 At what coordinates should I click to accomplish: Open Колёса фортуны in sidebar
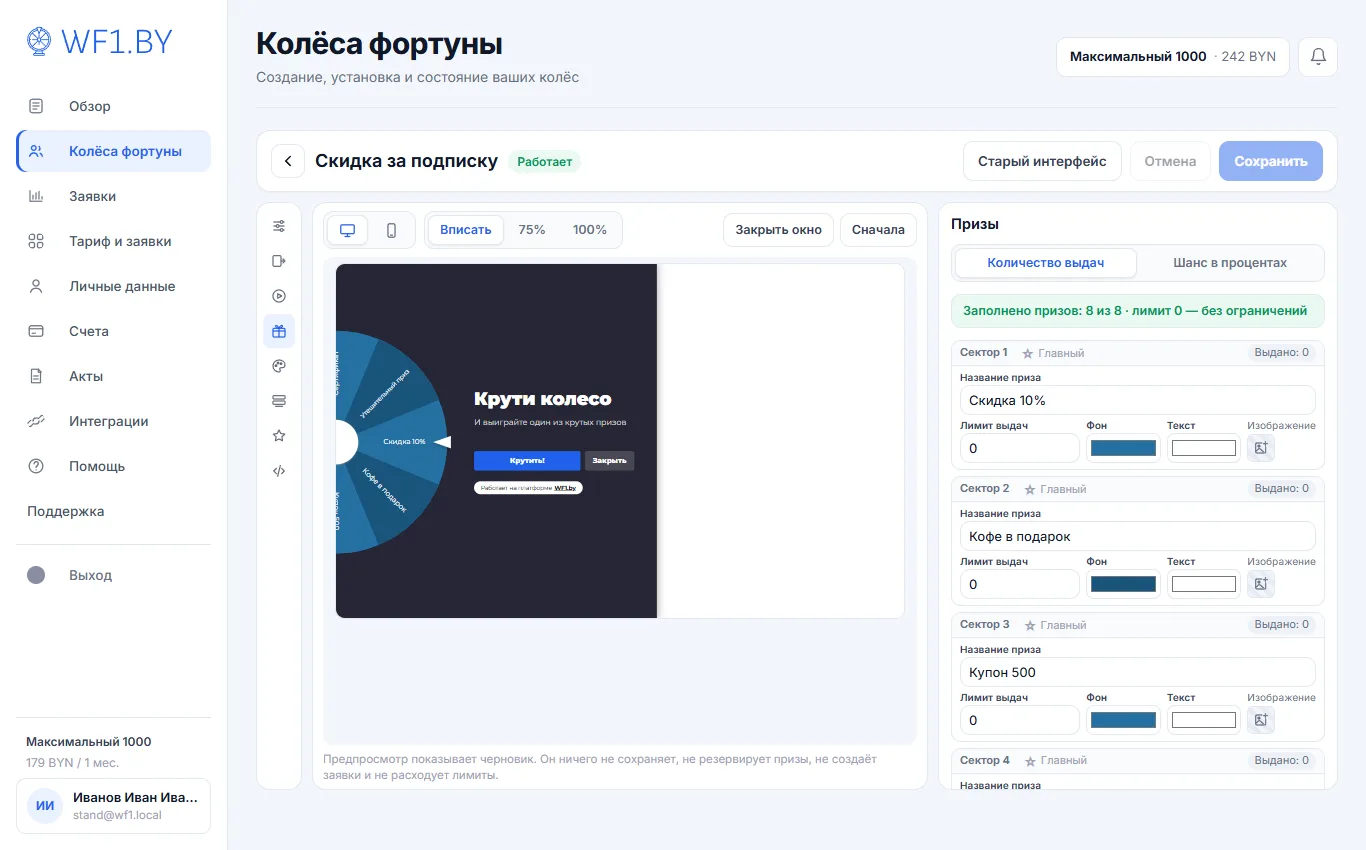pos(114,151)
